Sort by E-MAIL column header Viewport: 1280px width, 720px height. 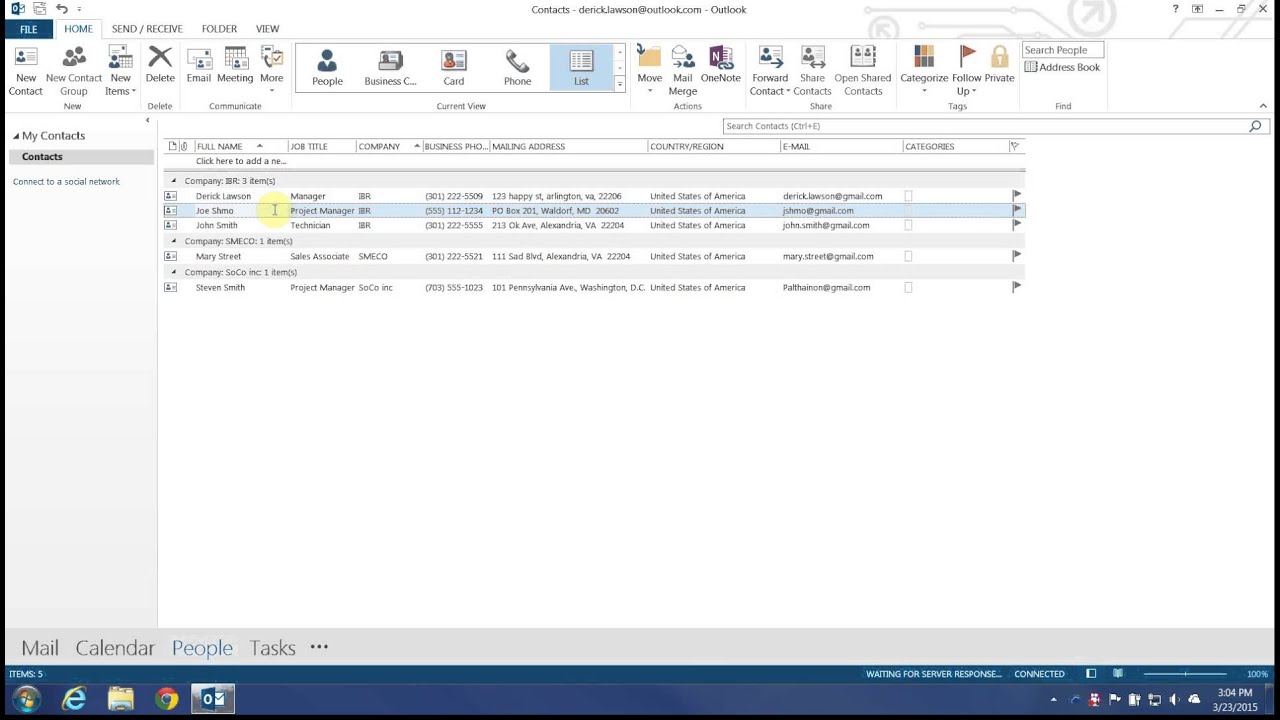pos(841,146)
